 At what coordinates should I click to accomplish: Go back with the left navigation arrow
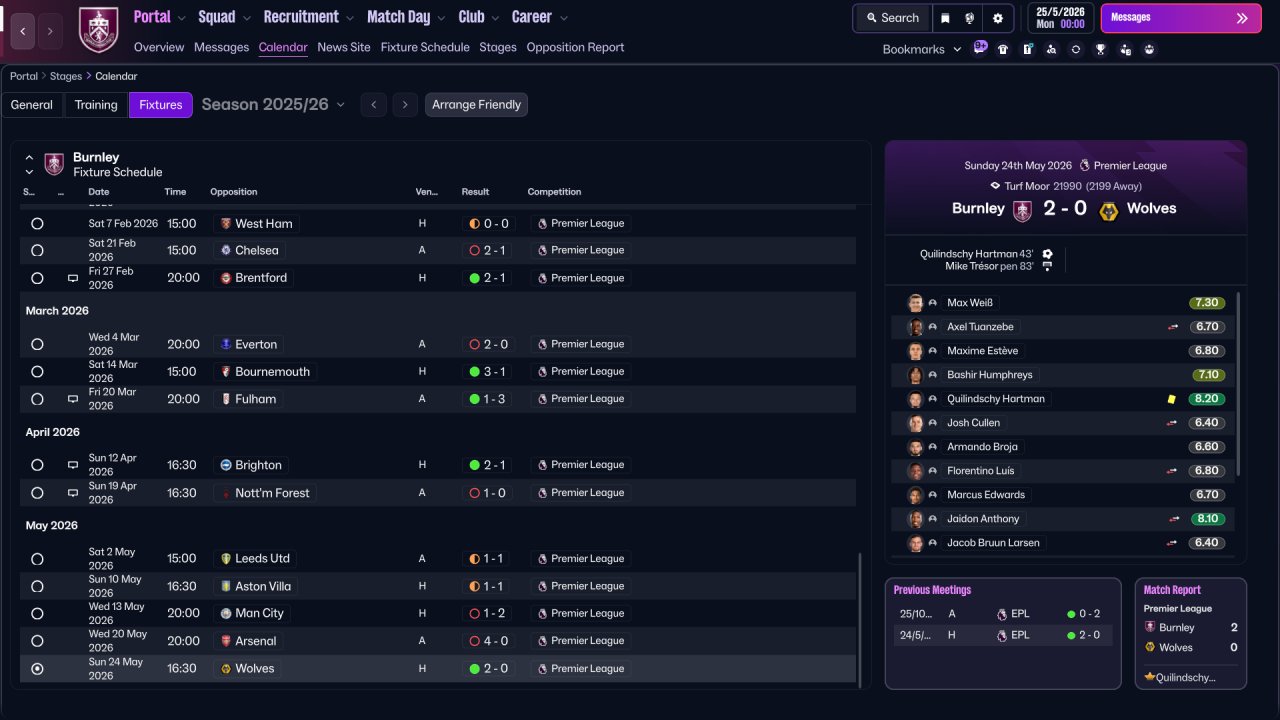coord(23,31)
